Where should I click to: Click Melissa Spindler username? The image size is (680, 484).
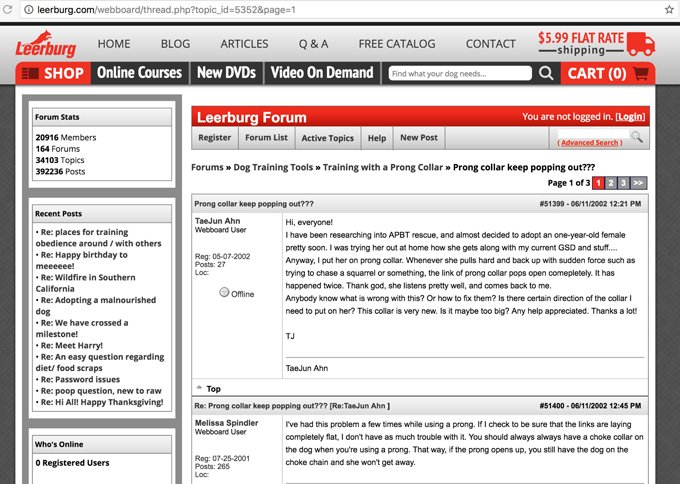[x=226, y=423]
